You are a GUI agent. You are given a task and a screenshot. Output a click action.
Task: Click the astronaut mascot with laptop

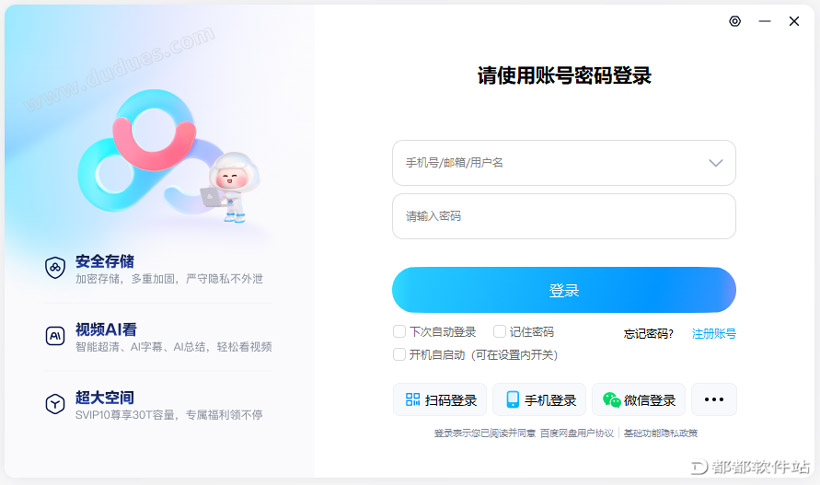[231, 187]
